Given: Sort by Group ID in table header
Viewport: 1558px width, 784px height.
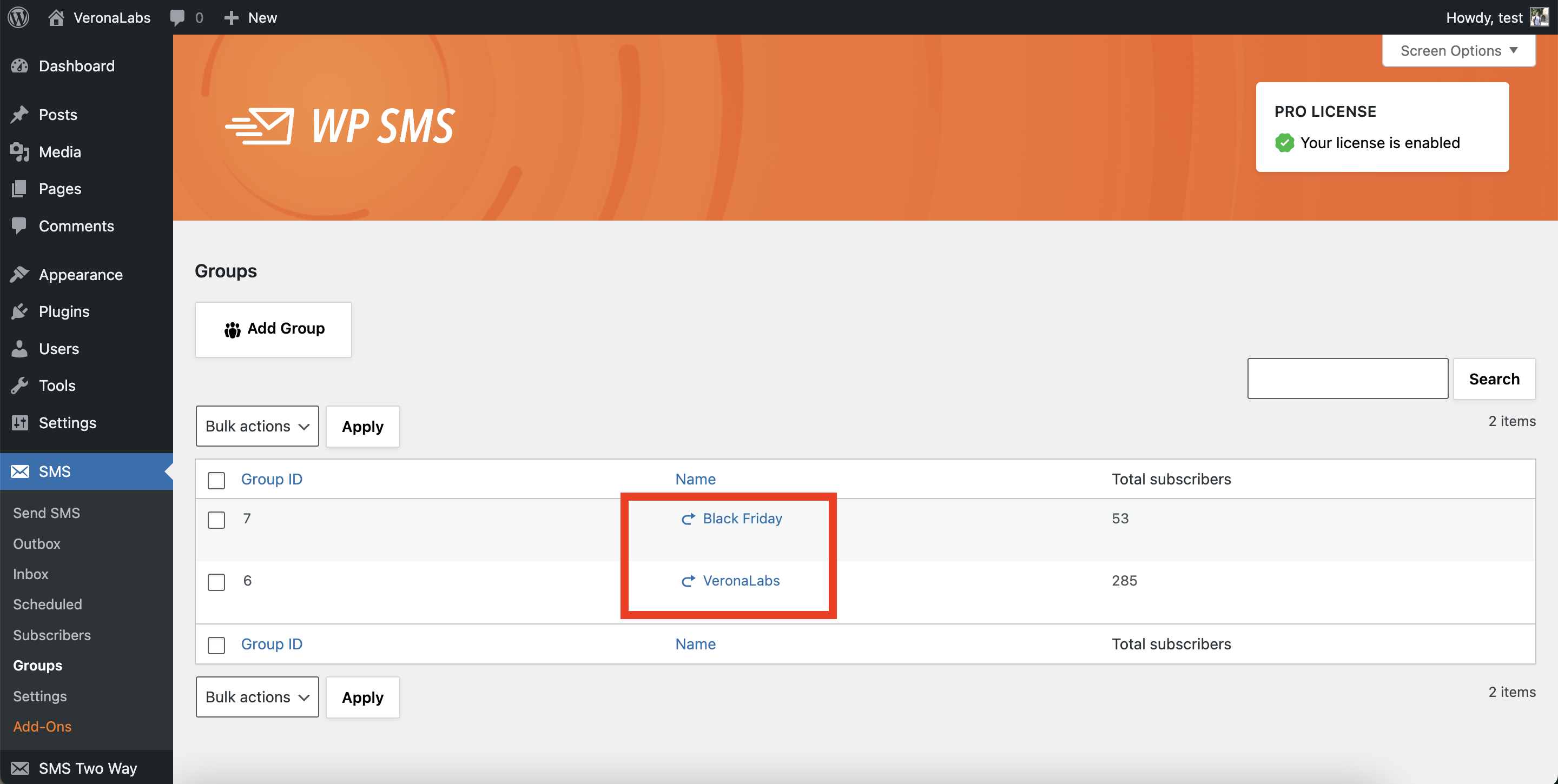Looking at the screenshot, I should click(272, 480).
